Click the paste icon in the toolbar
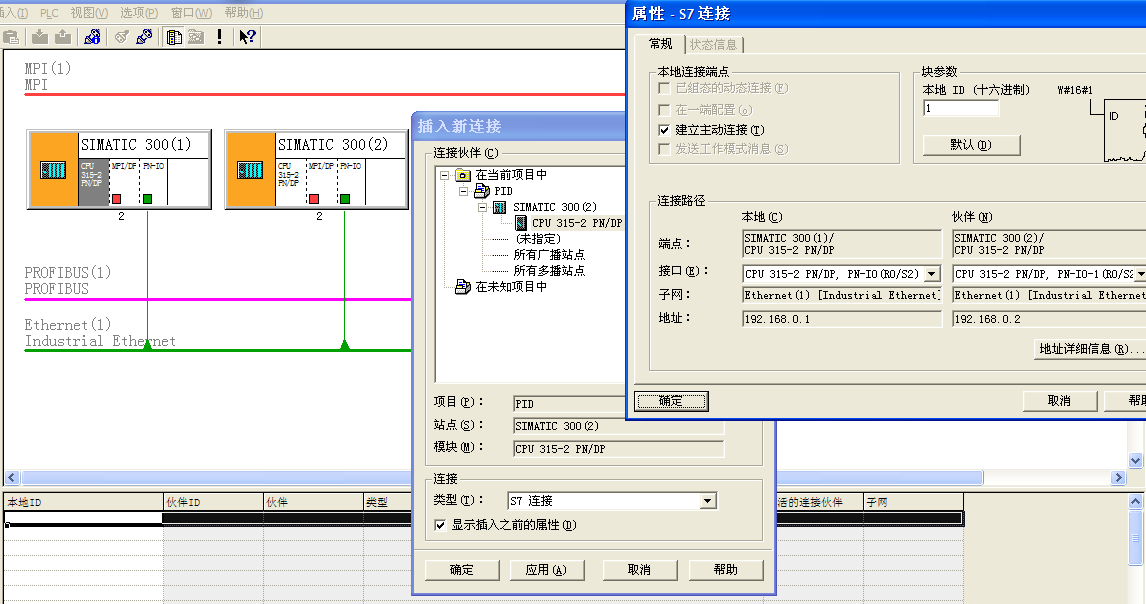The image size is (1146, 604). click(x=10, y=37)
